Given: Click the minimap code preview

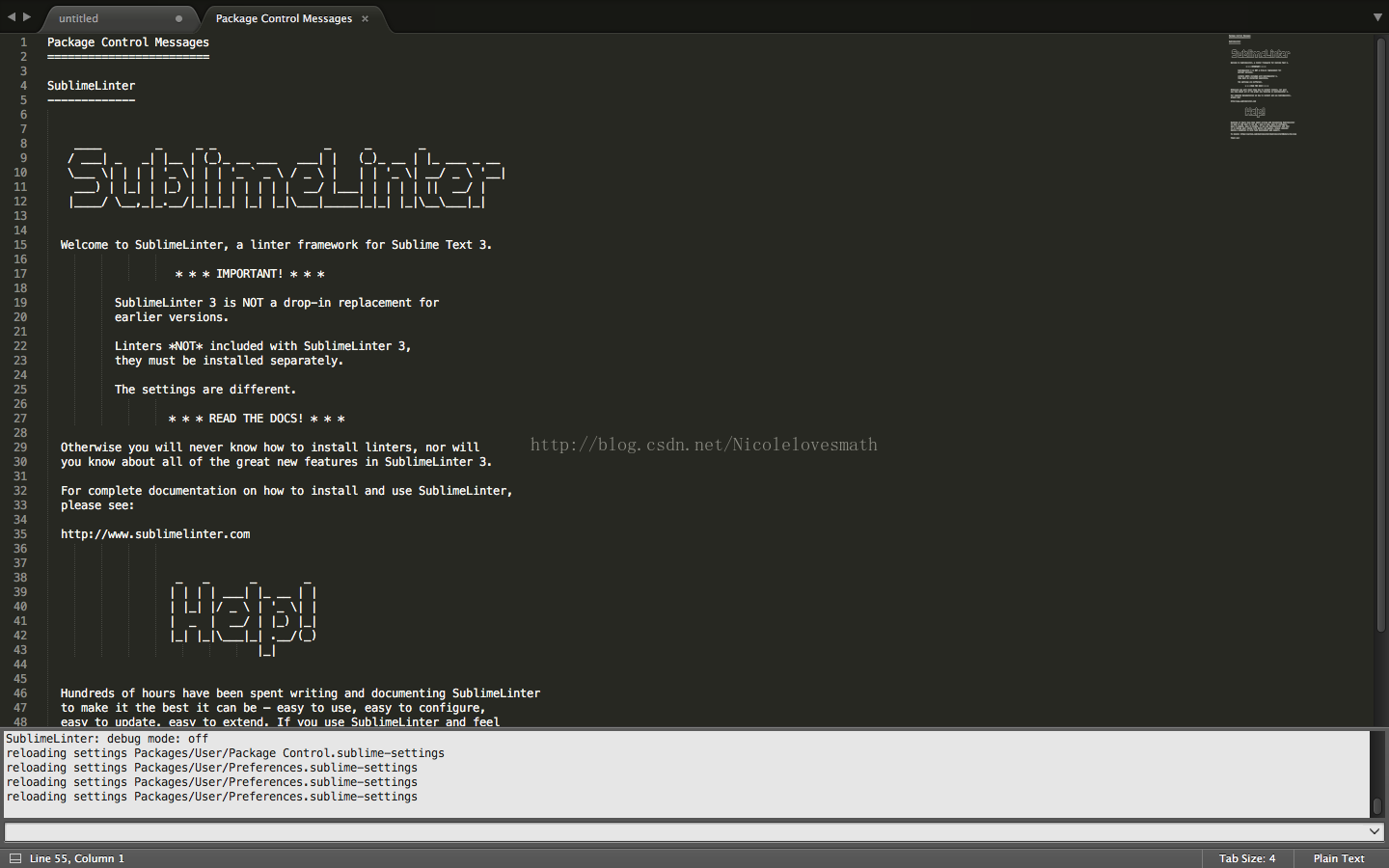Looking at the screenshot, I should (1263, 87).
